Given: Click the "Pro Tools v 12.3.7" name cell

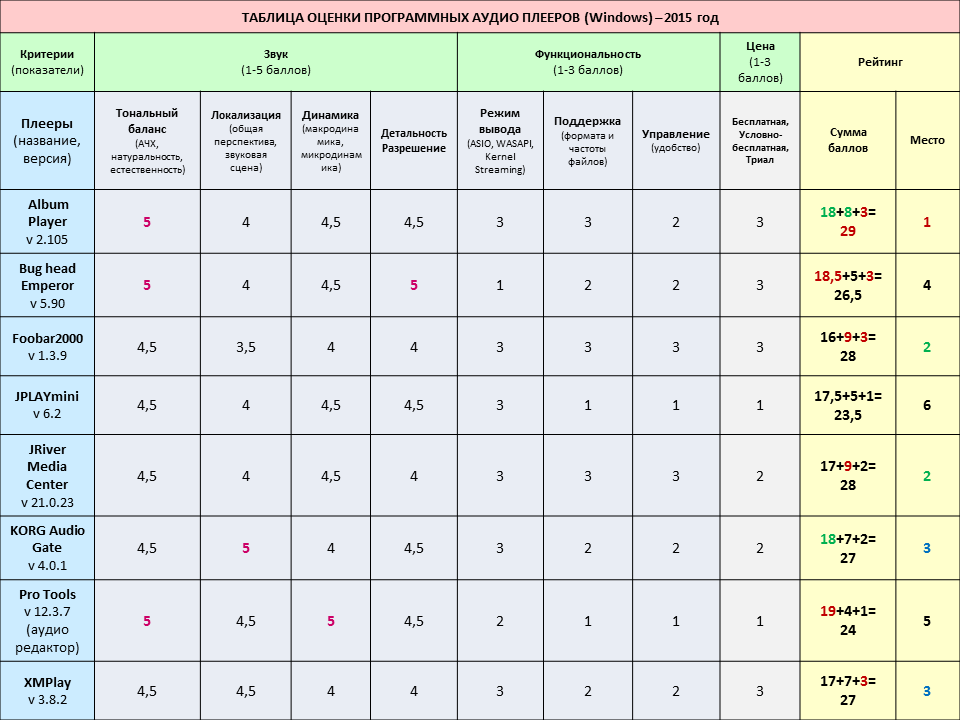Looking at the screenshot, I should click(x=47, y=621).
